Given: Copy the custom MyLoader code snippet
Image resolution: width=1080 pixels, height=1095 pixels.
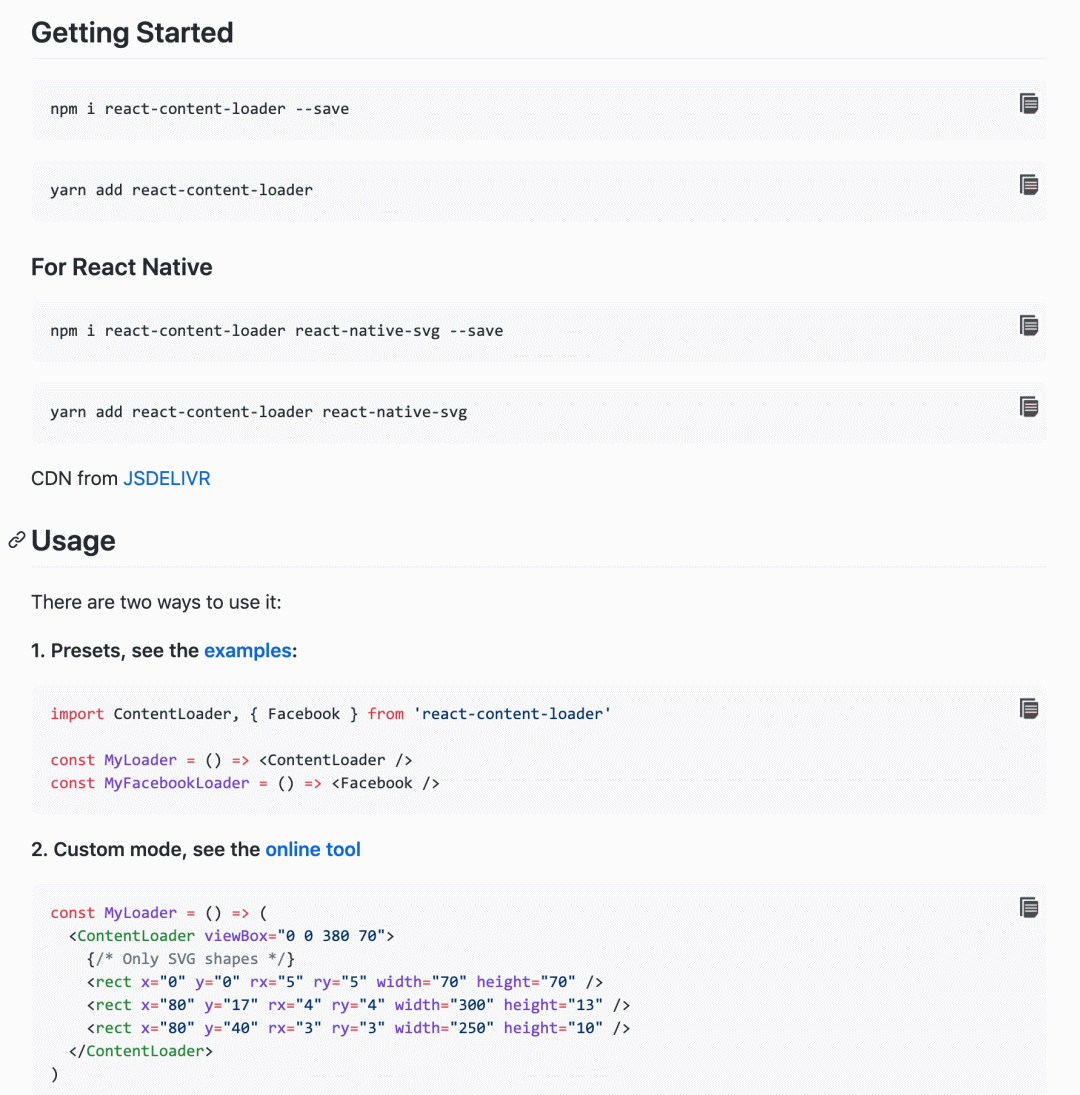Looking at the screenshot, I should pos(1029,907).
